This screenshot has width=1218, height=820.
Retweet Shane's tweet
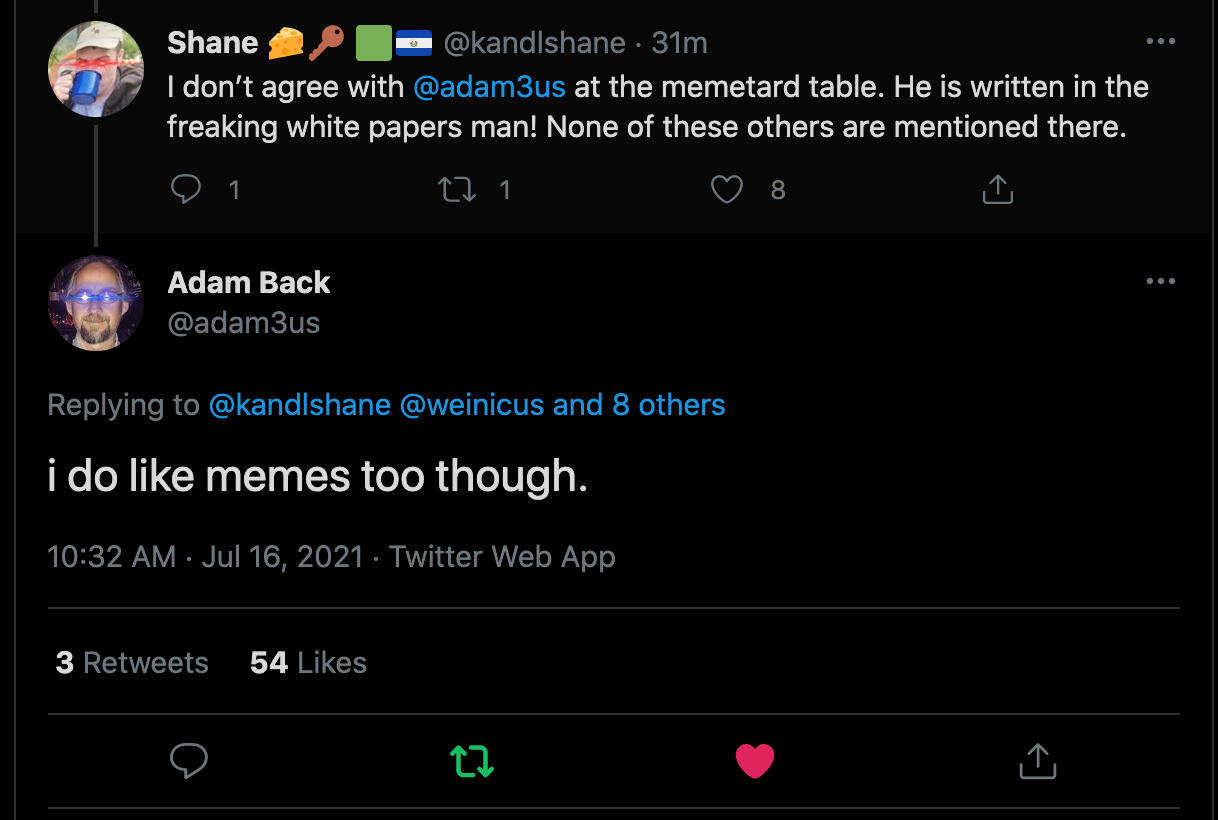[x=458, y=189]
